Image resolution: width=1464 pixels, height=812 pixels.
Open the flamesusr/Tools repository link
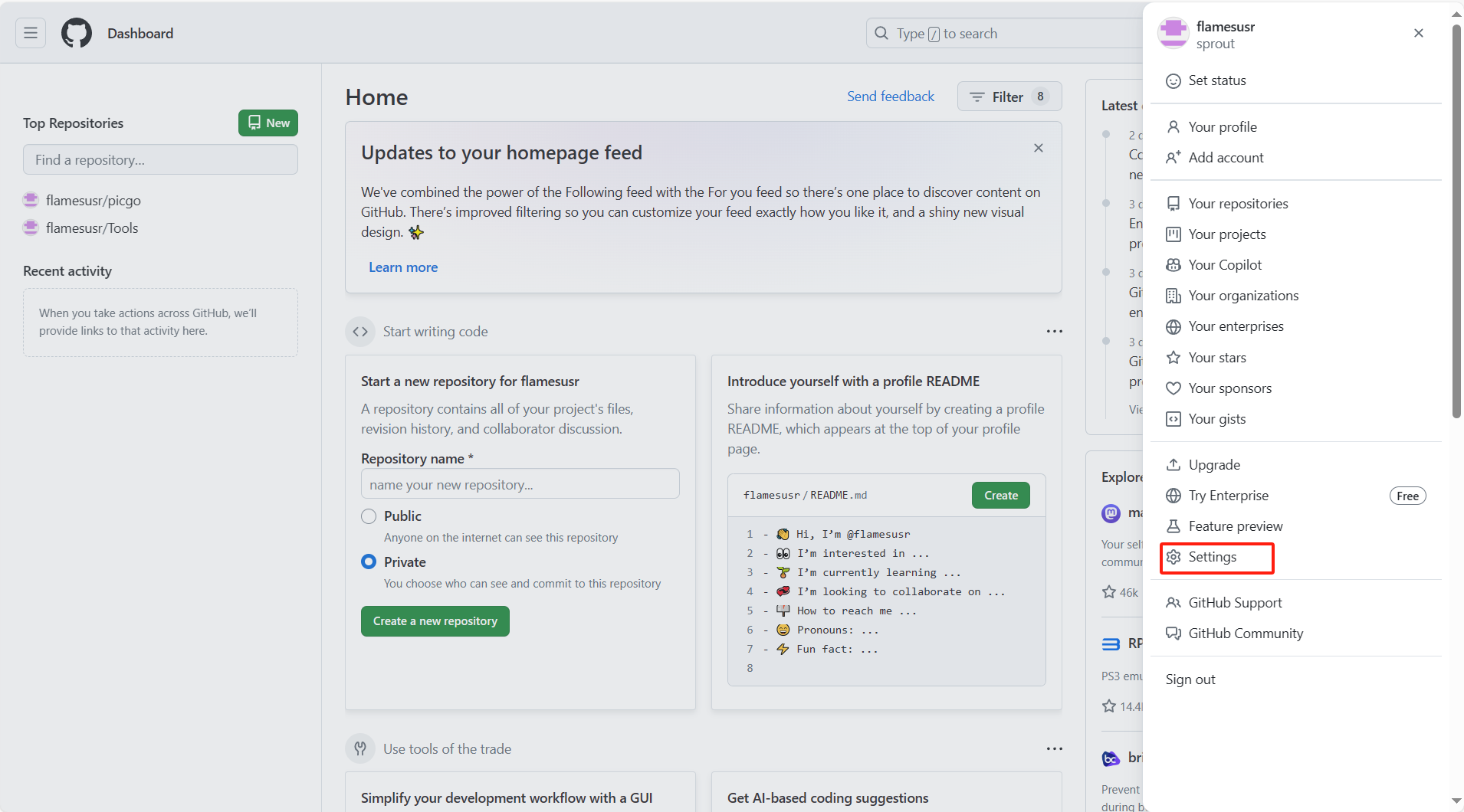click(x=92, y=228)
